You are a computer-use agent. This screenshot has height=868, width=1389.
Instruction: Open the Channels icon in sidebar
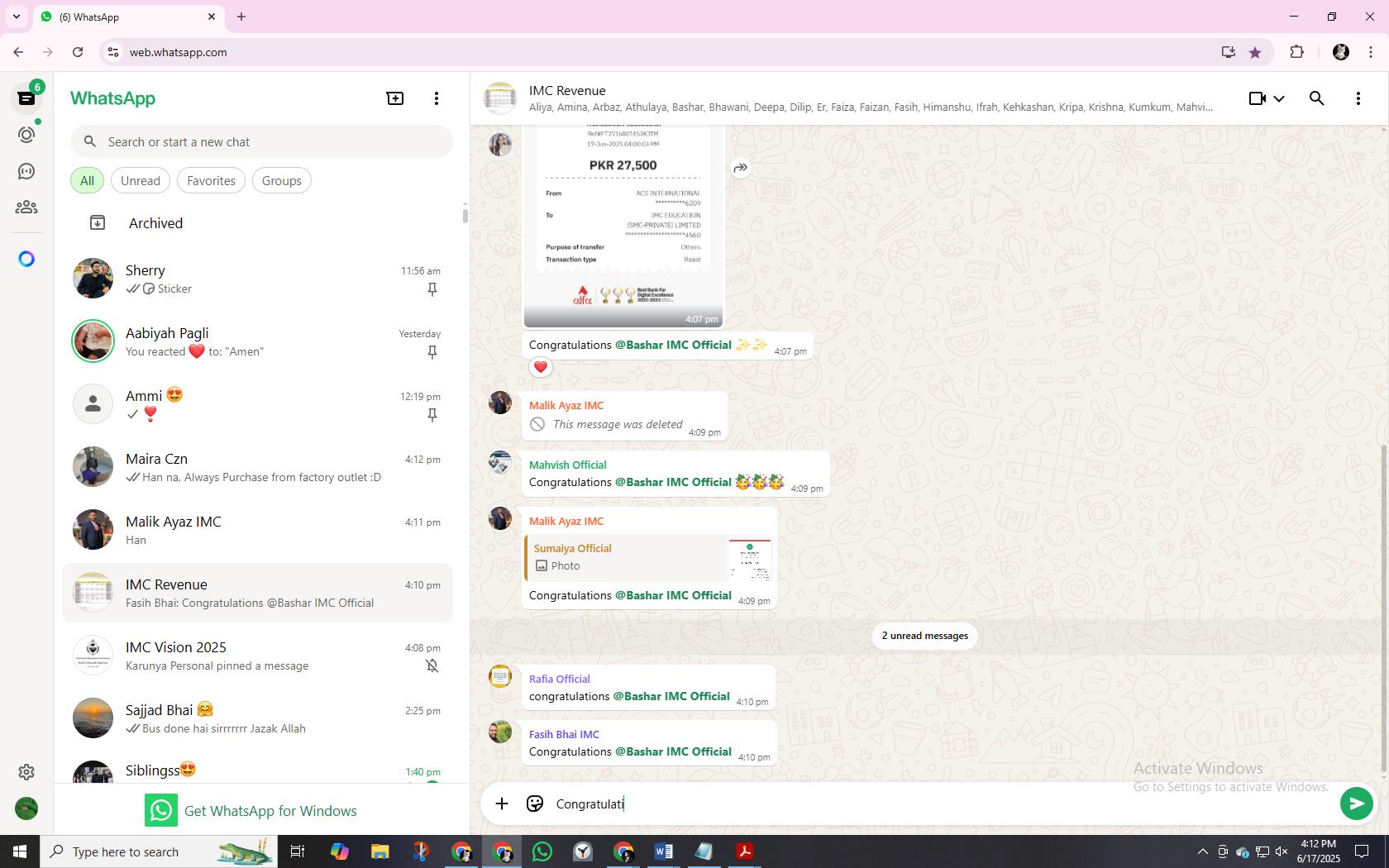(26, 171)
